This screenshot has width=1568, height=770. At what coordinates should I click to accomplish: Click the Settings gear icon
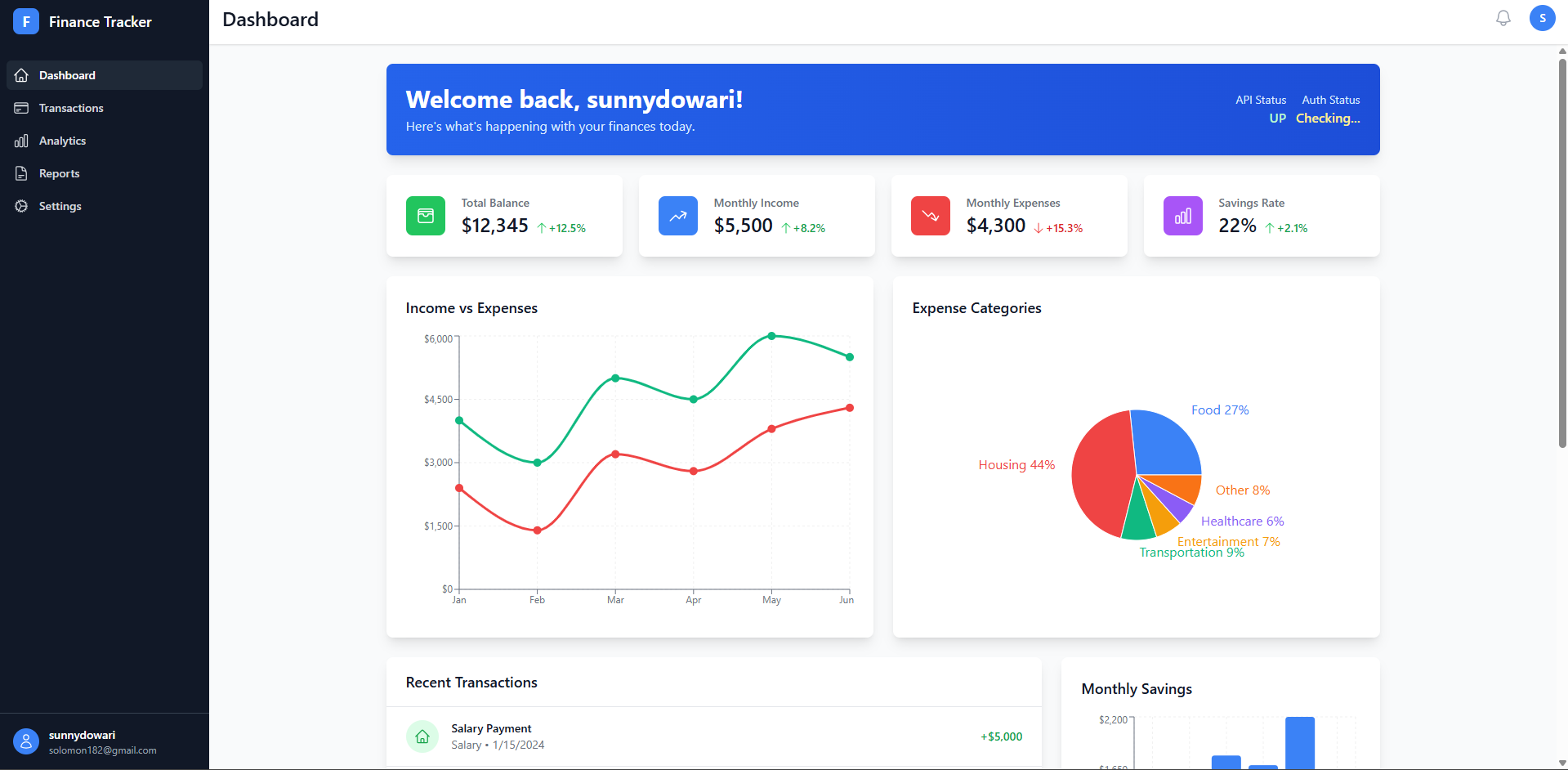(21, 206)
